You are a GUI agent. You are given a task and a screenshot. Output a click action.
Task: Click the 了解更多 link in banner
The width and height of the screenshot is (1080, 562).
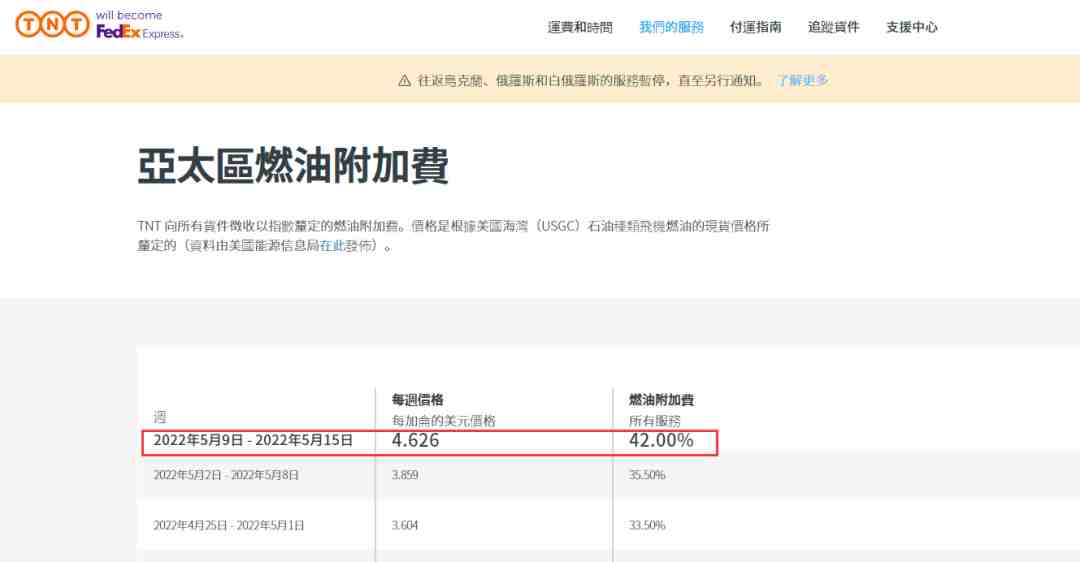point(802,80)
